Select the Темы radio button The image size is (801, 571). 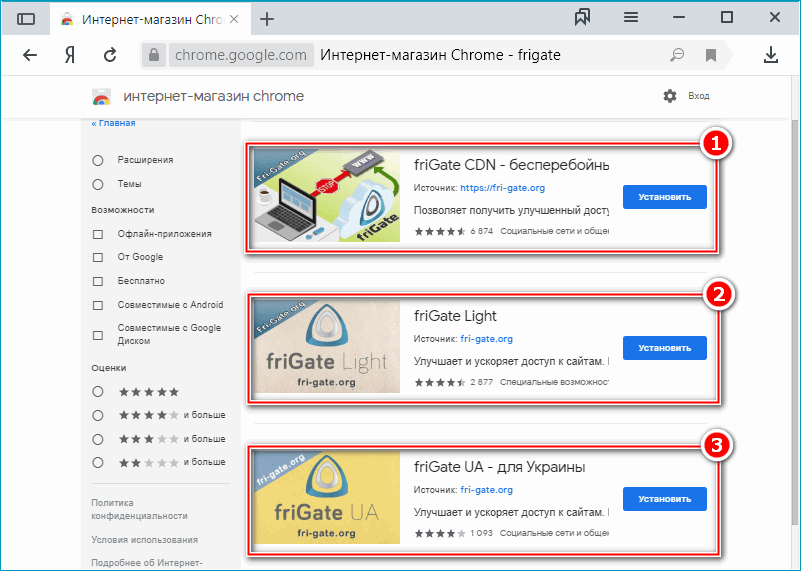[98, 184]
